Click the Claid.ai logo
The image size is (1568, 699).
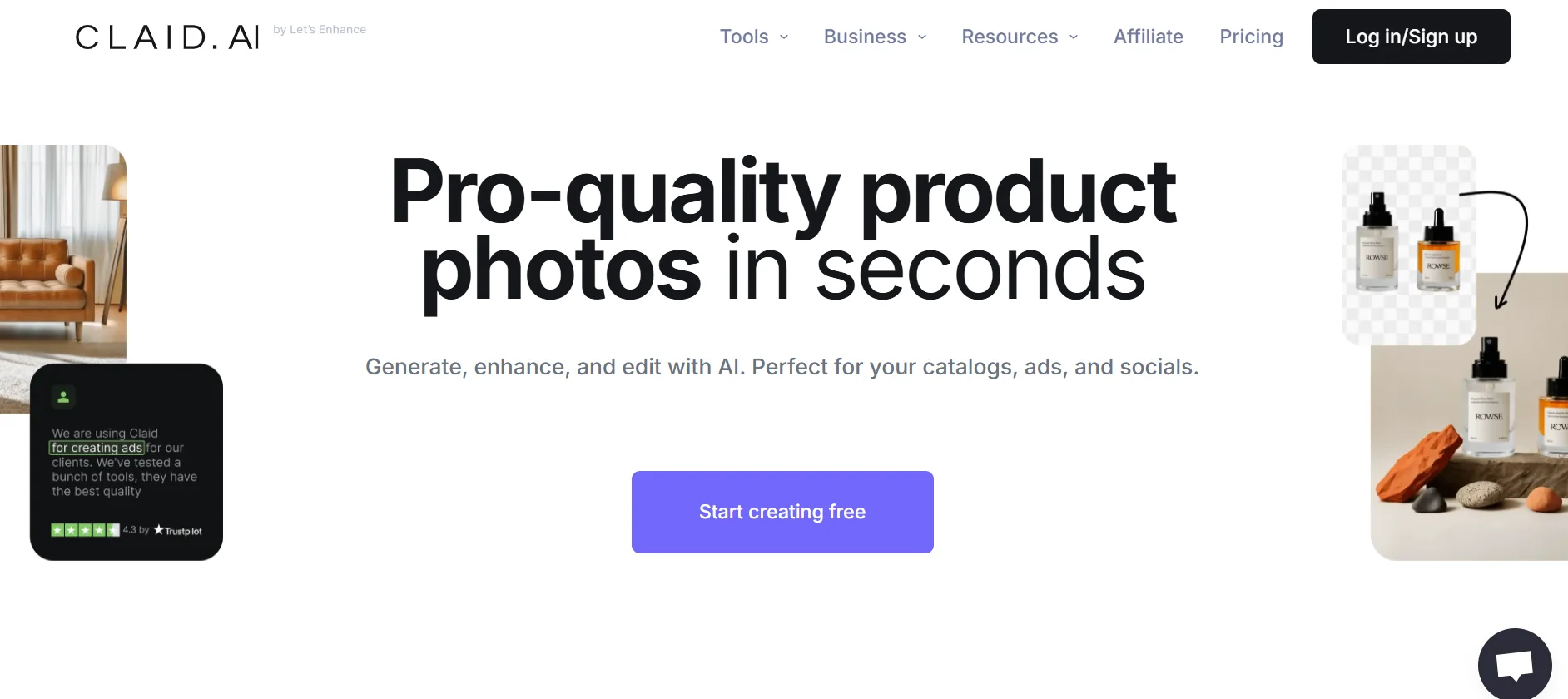(167, 37)
